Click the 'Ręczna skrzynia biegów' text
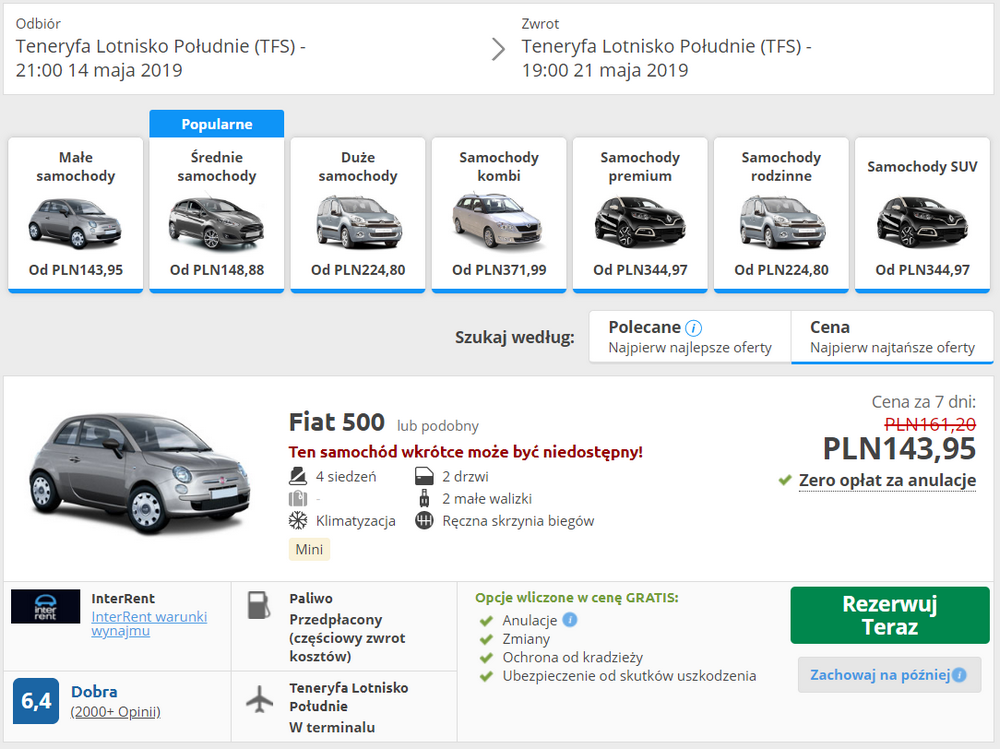Viewport: 1000px width, 749px height. 518,521
